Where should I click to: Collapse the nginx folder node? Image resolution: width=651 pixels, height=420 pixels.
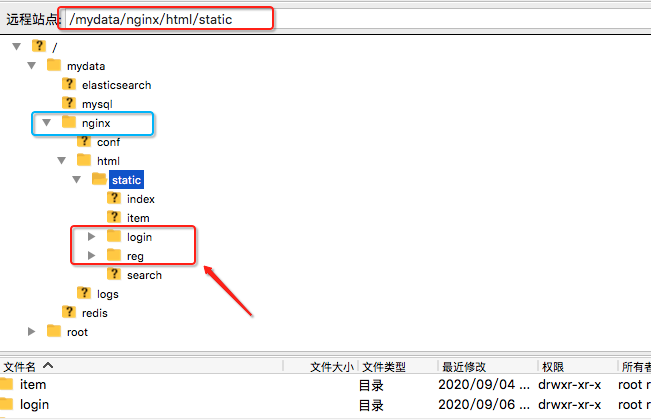46,123
